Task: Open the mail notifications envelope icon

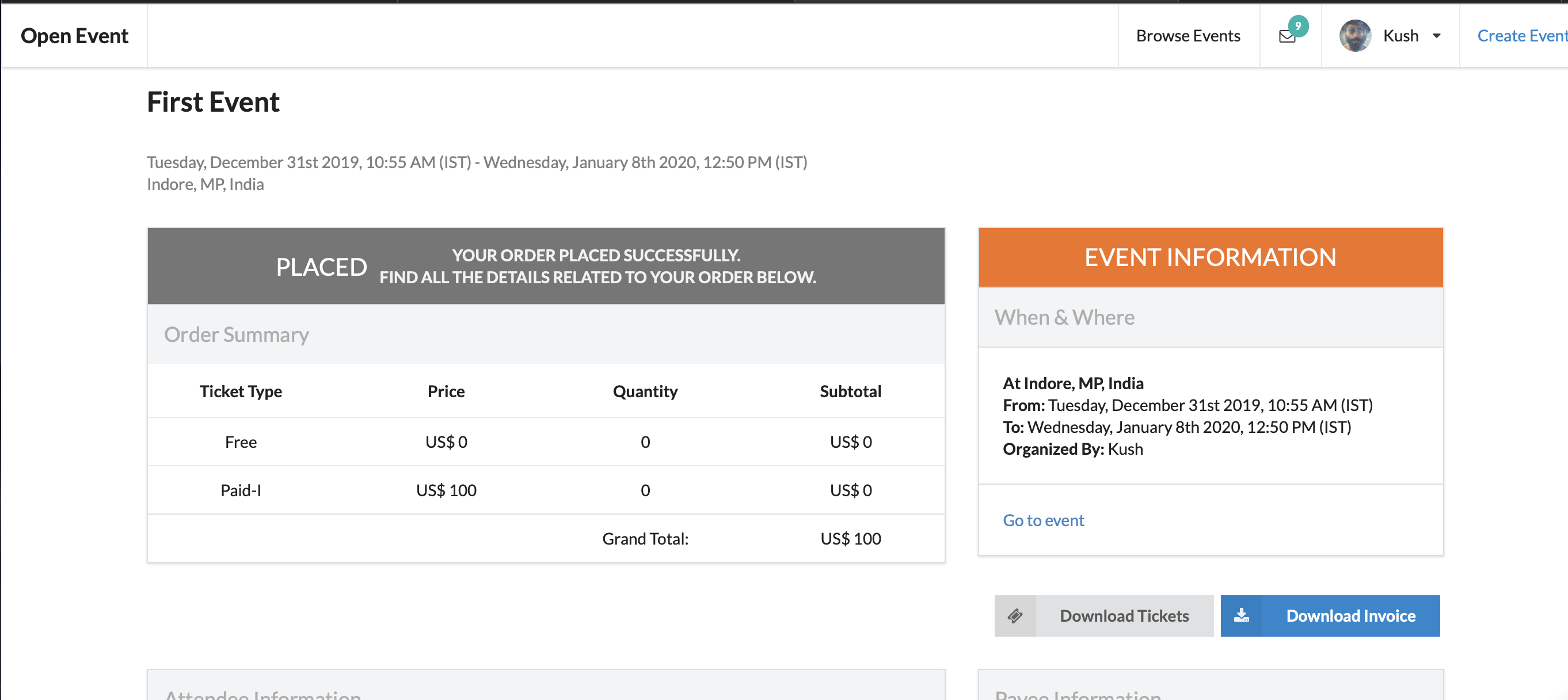Action: tap(1286, 37)
